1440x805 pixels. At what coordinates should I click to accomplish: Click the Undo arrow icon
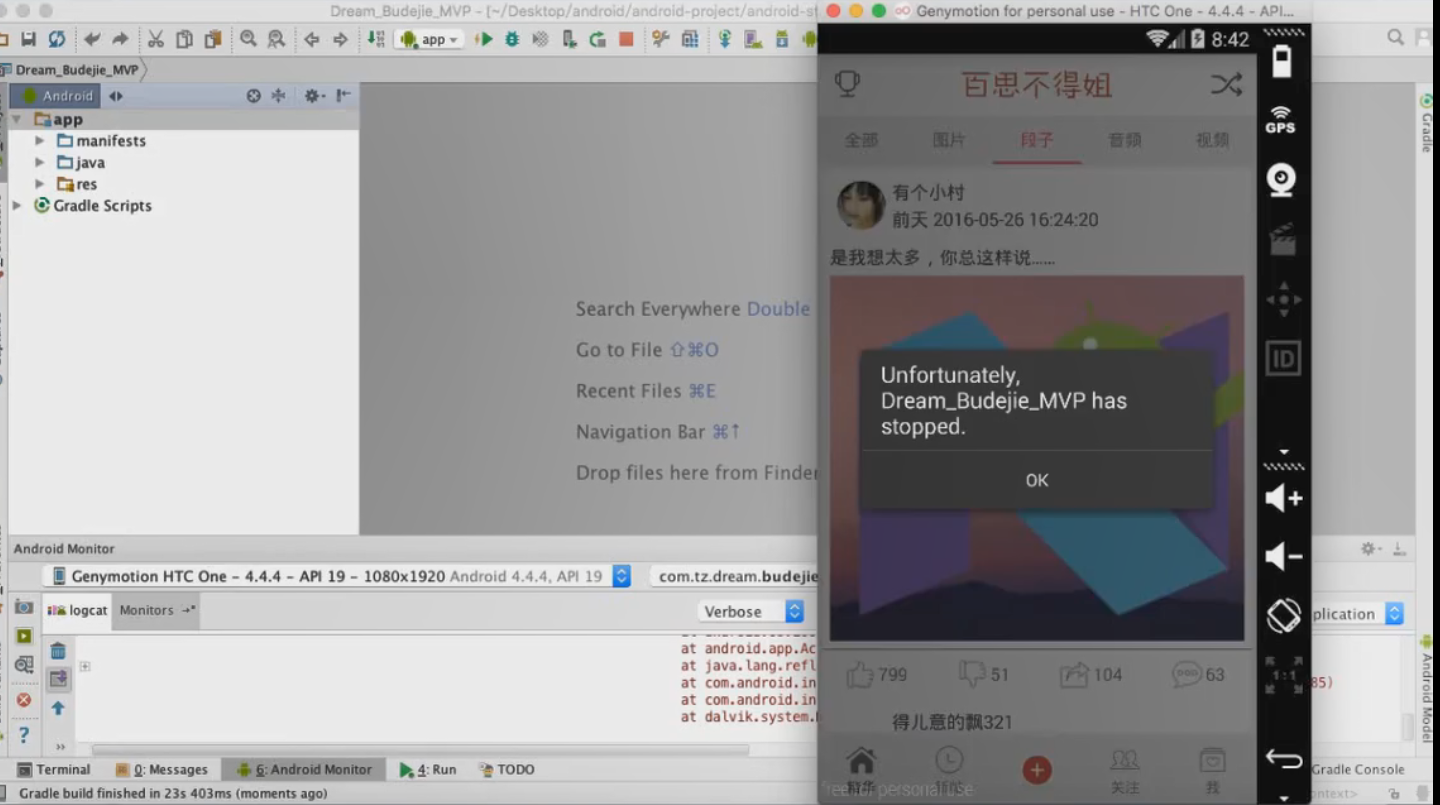[92, 39]
